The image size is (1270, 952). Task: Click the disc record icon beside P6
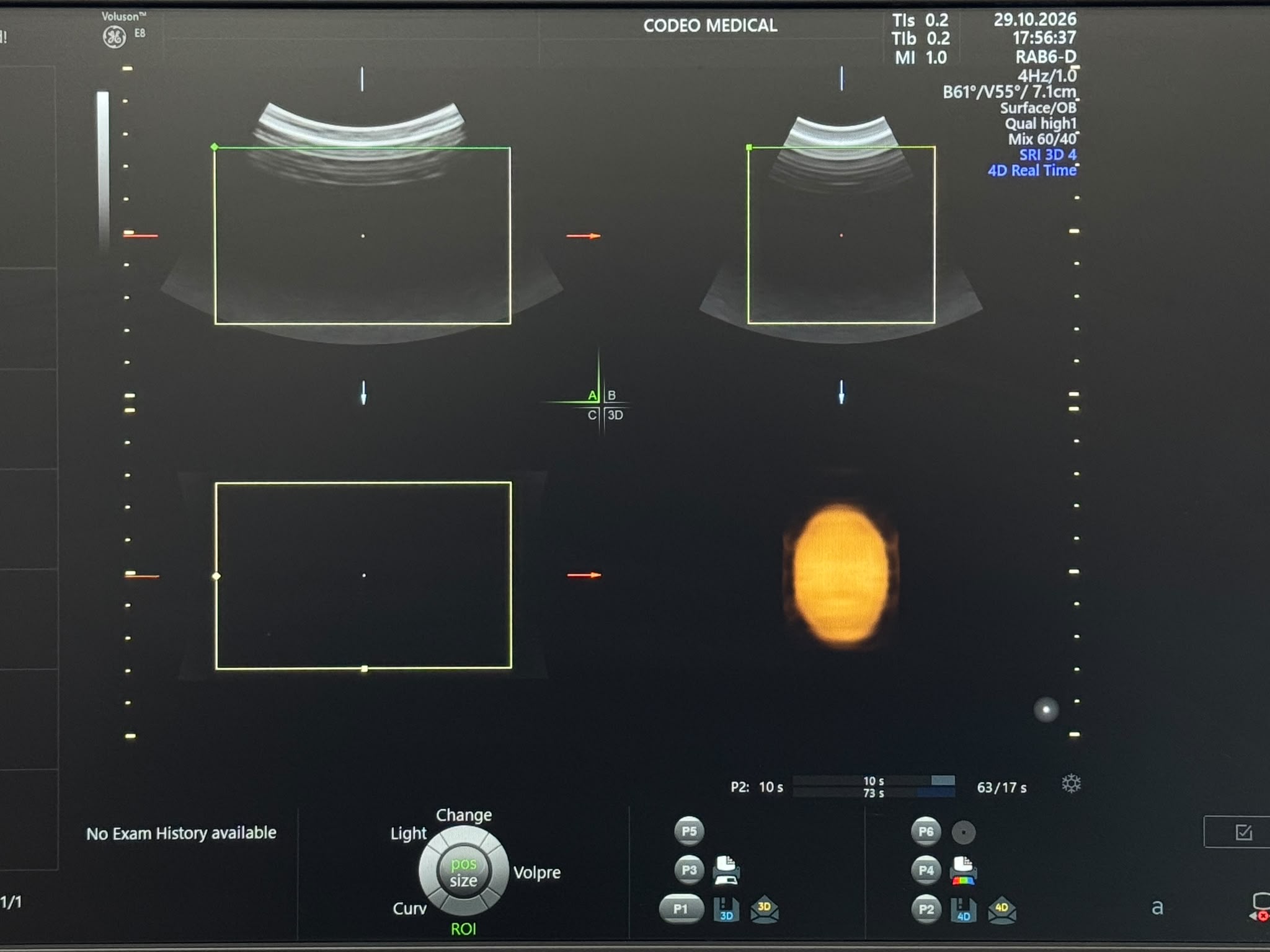click(964, 832)
